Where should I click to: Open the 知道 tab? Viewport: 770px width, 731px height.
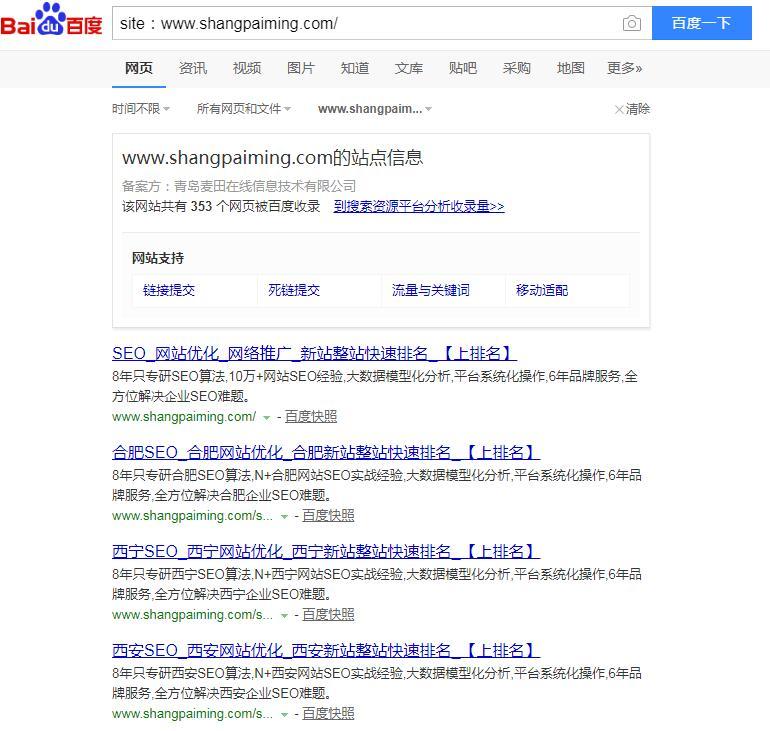tap(355, 68)
